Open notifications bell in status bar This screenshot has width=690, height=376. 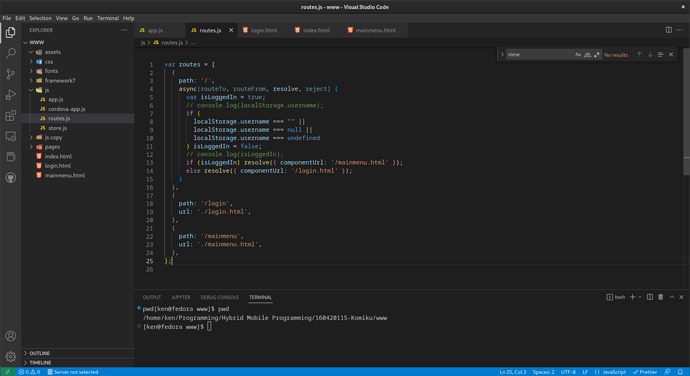pos(680,372)
